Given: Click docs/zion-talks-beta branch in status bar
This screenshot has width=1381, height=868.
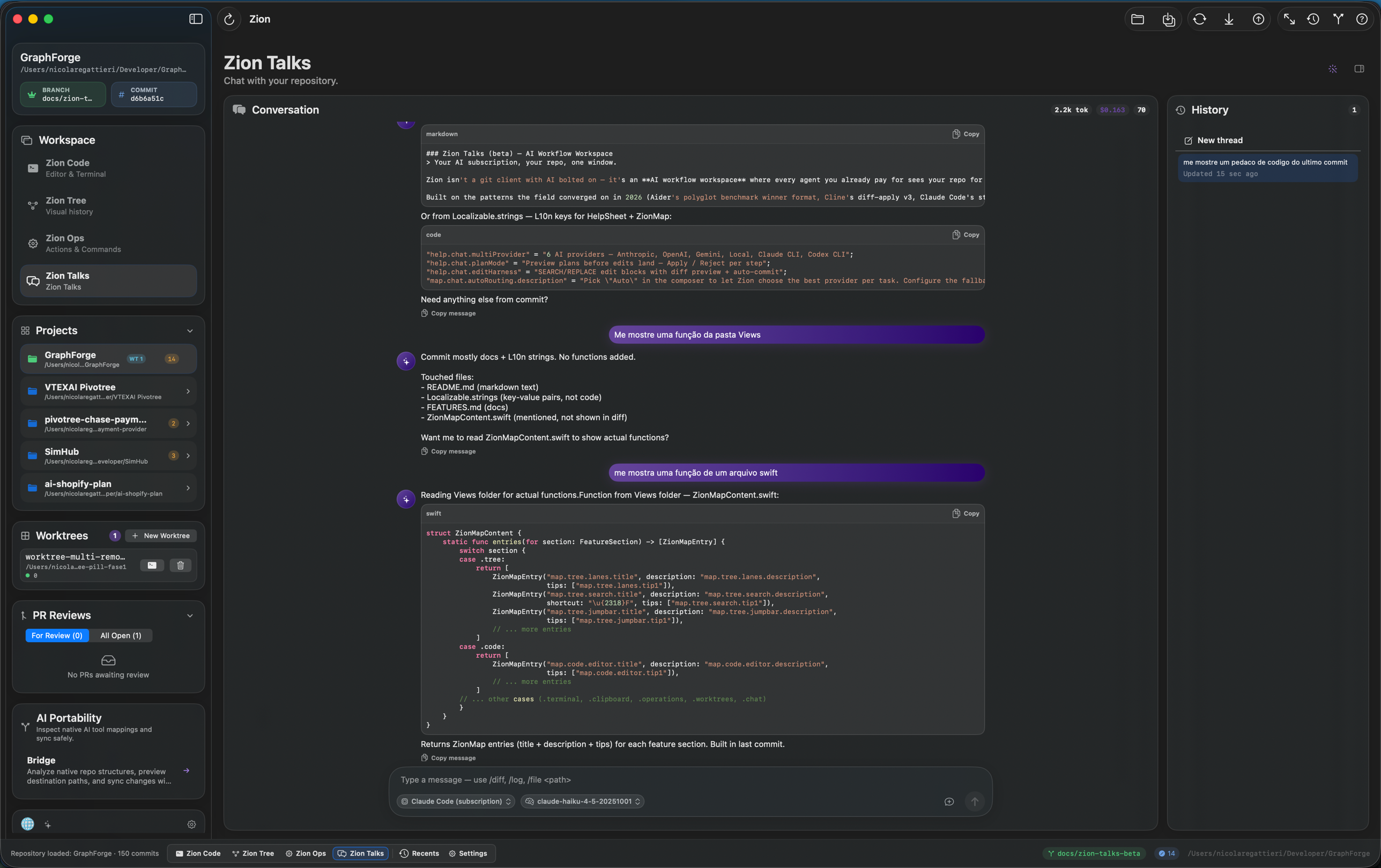Looking at the screenshot, I should (1094, 853).
